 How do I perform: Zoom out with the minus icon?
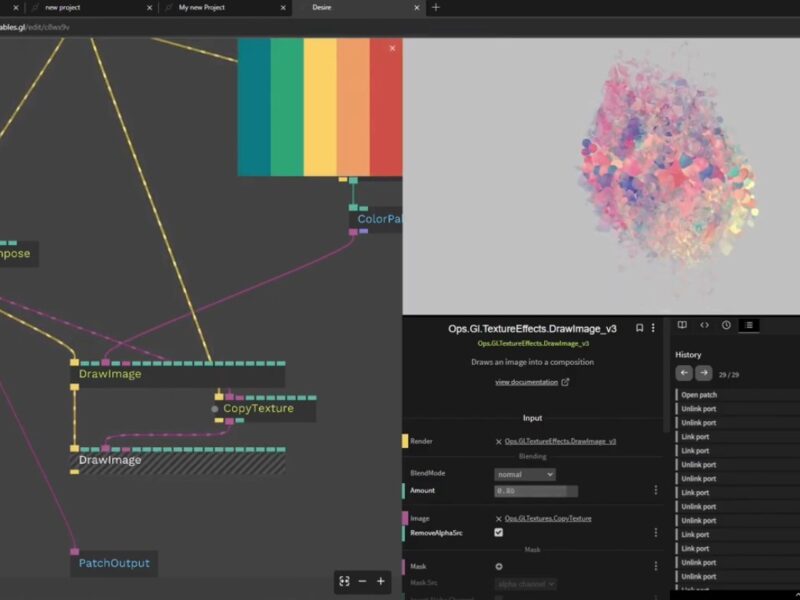pos(362,581)
